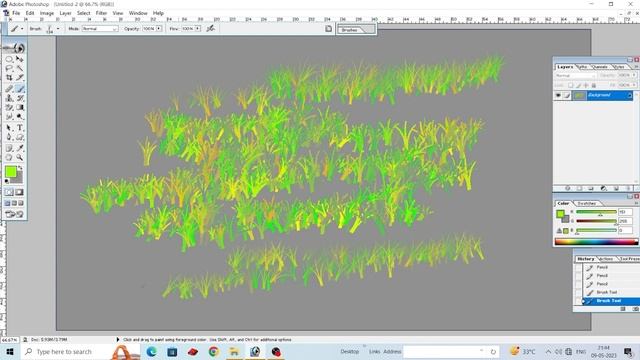This screenshot has height=360, width=640.
Task: Select the Clone Stamp tool
Action: tap(9, 98)
